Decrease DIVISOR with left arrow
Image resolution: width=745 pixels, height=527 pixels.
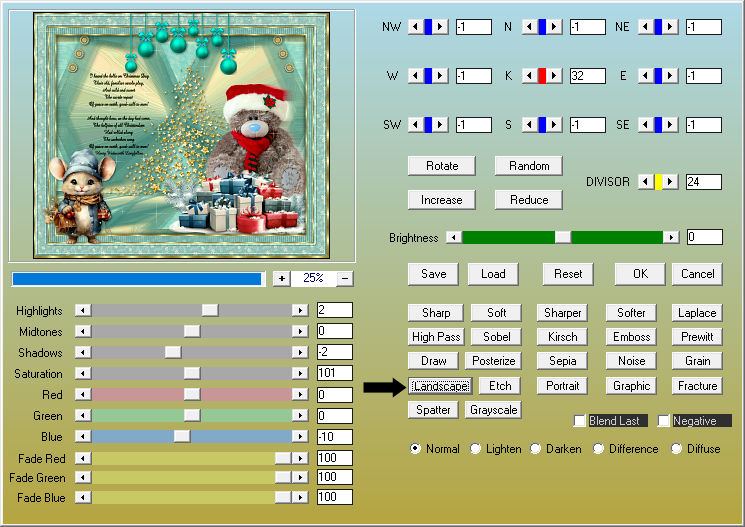[x=645, y=182]
